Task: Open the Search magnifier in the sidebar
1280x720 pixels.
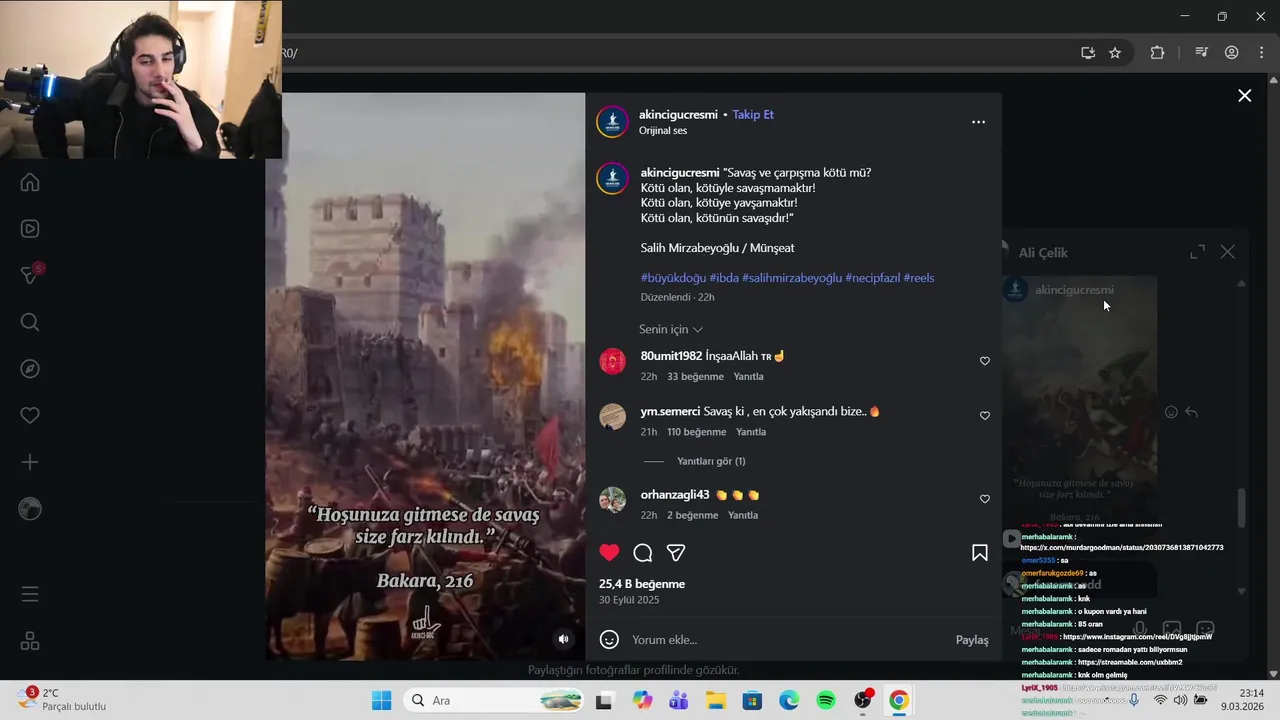Action: click(x=30, y=322)
